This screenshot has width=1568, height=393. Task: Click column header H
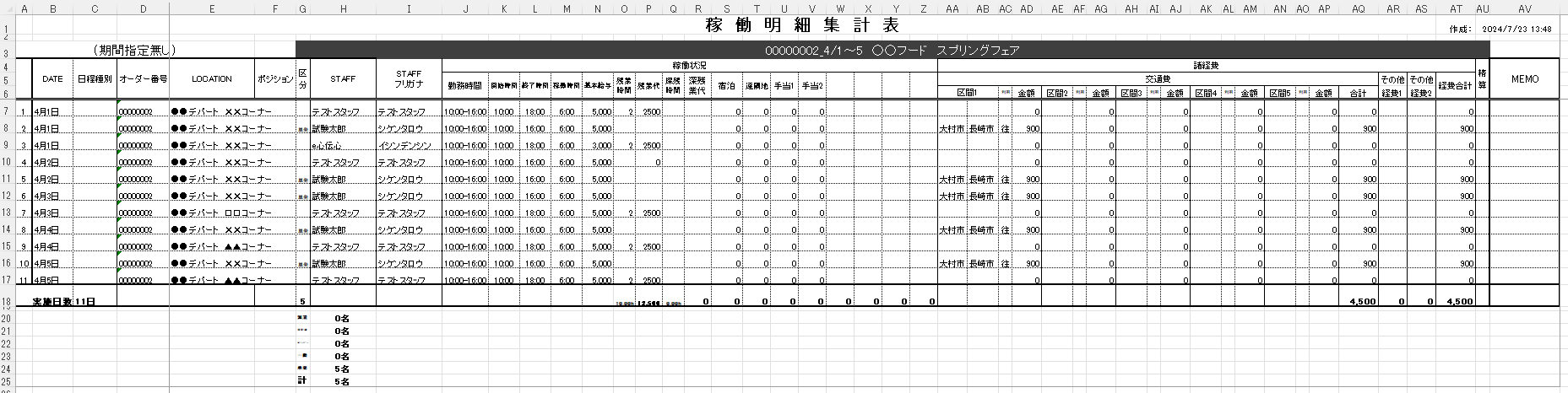click(x=343, y=9)
